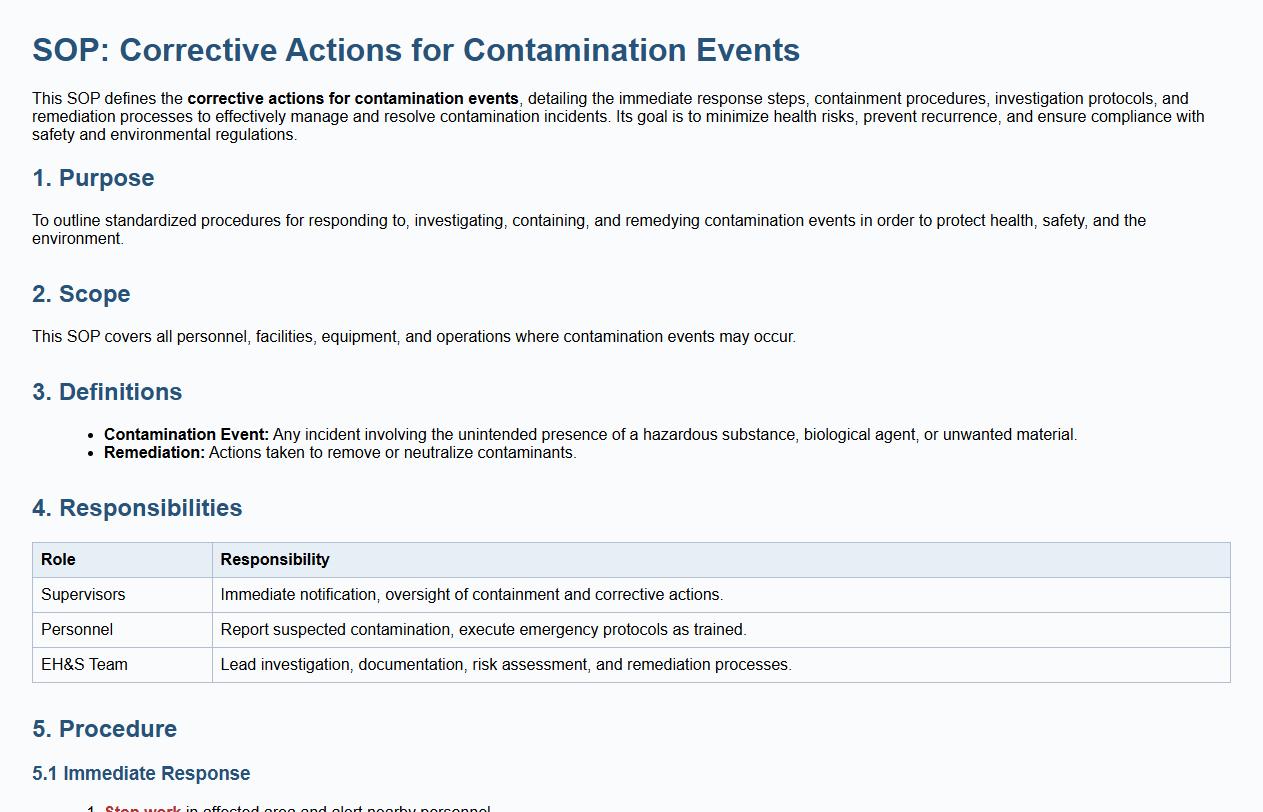The image size is (1263, 812).
Task: Click the 'Report suspected contamination' cell
Action: click(483, 630)
